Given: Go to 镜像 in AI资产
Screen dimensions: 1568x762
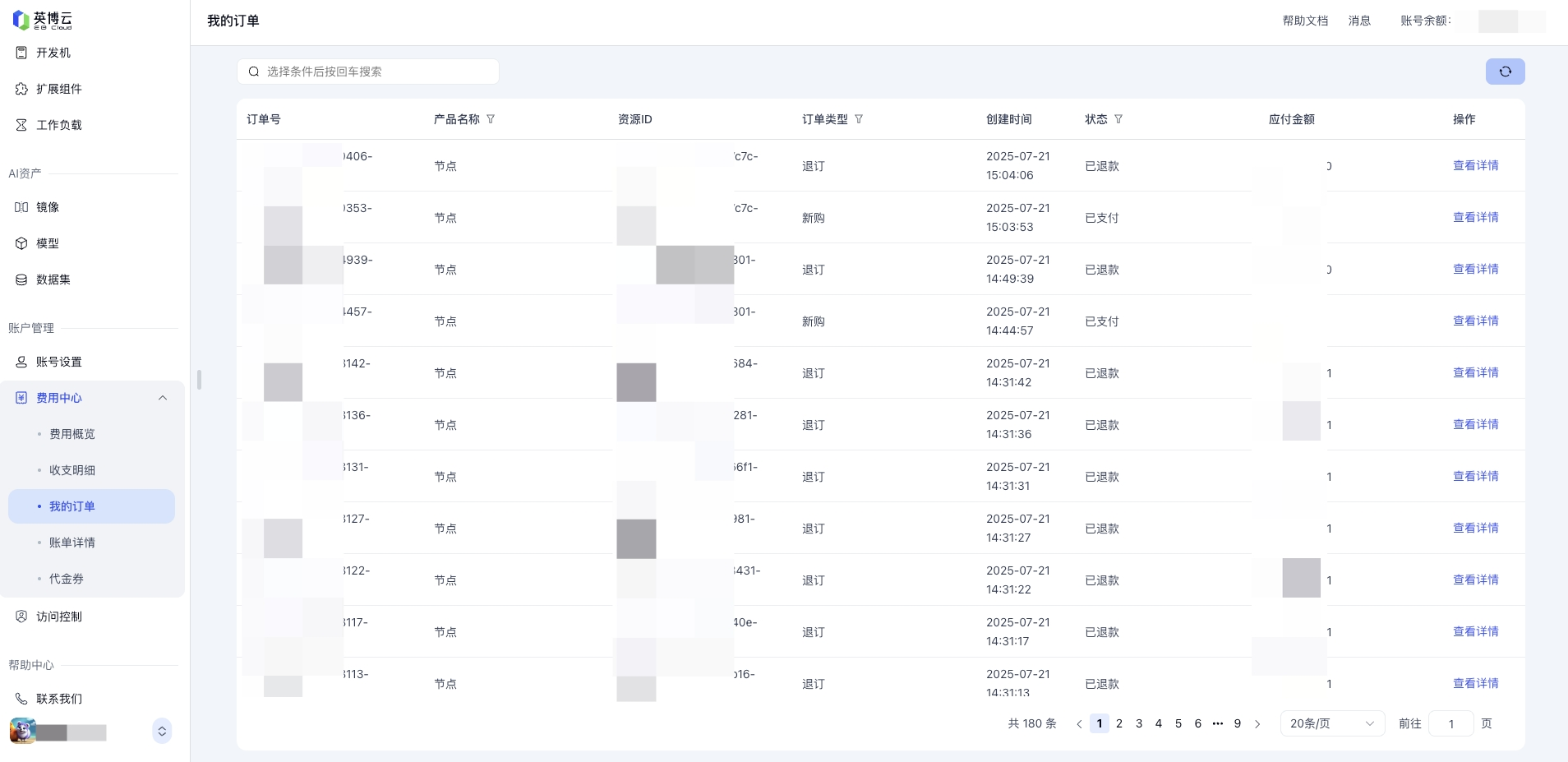Looking at the screenshot, I should [x=48, y=207].
